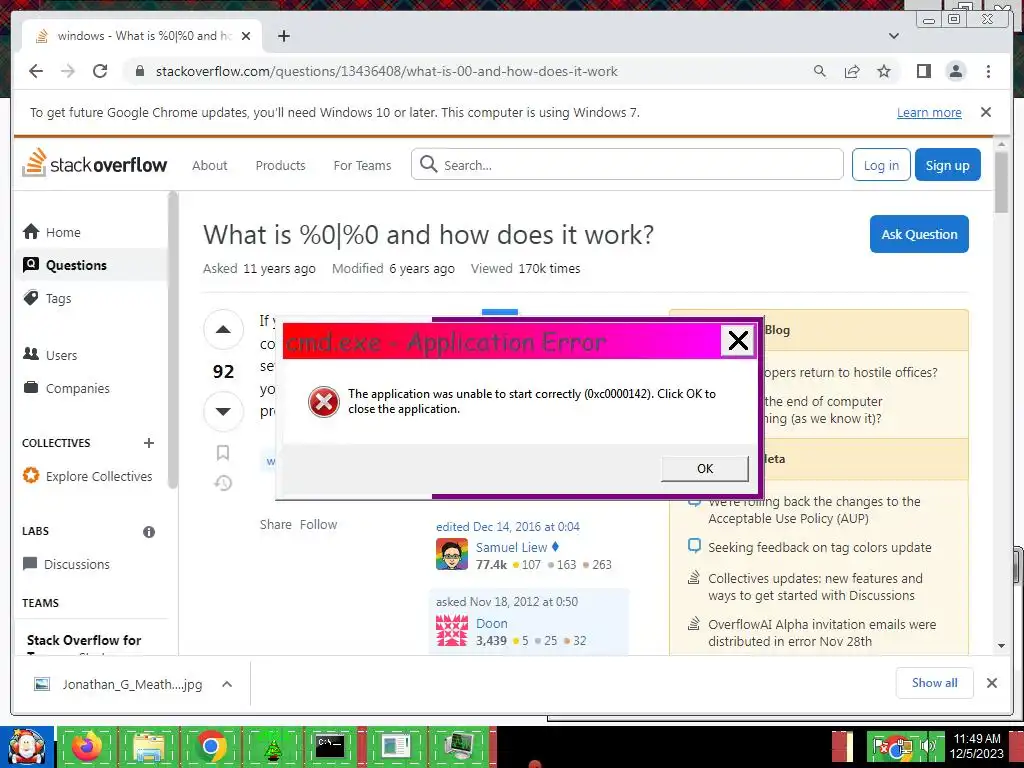
Task: Expand the Jonathan_G_Meath download options chevron
Action: point(227,684)
